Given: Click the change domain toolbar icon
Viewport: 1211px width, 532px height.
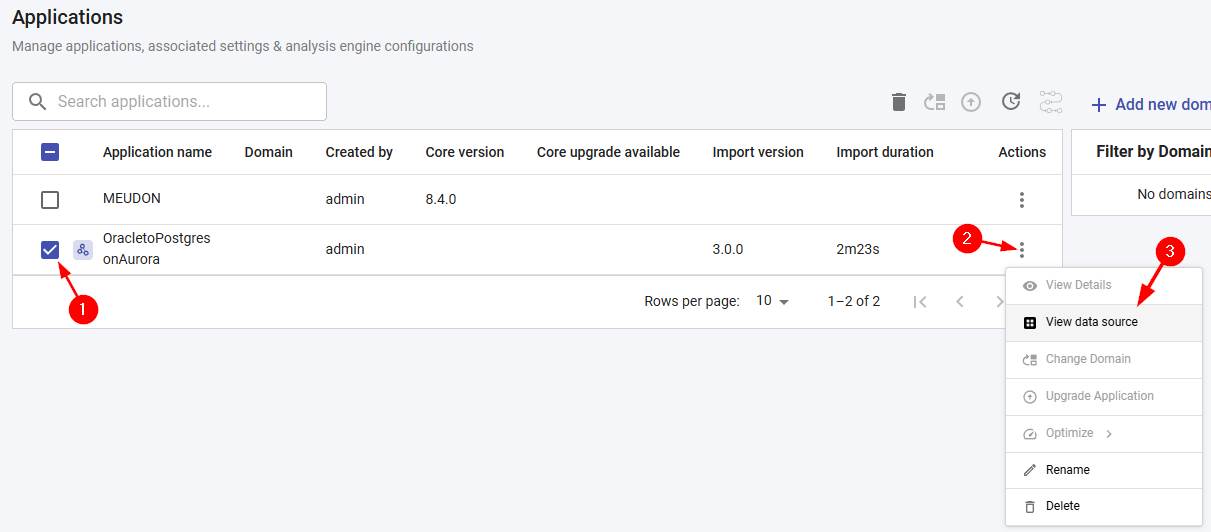Looking at the screenshot, I should tap(935, 102).
